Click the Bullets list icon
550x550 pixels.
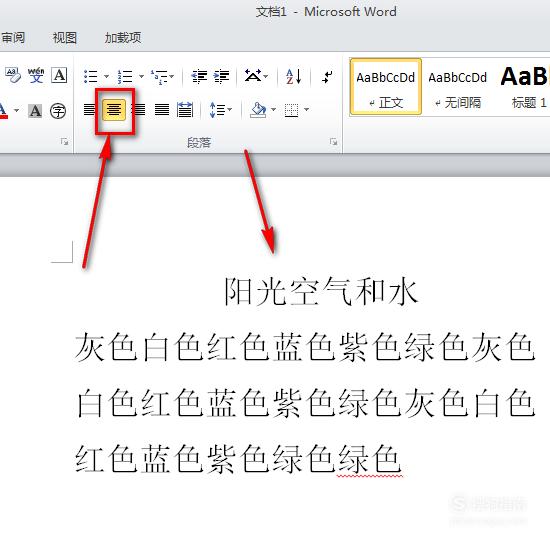pos(90,76)
